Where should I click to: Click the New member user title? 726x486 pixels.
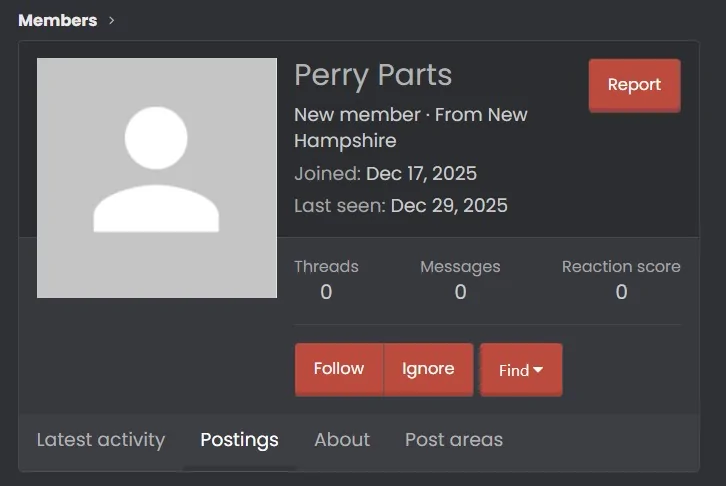(357, 115)
